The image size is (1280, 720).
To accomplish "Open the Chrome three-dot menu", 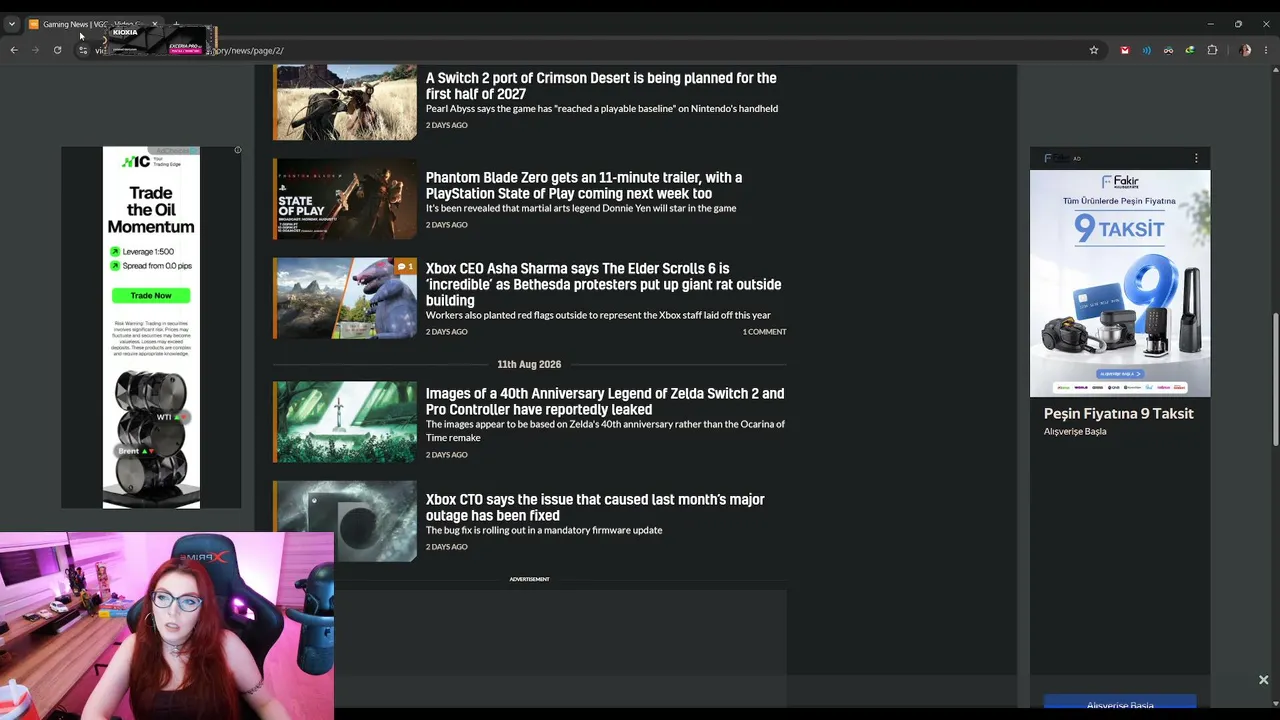I will [1266, 50].
